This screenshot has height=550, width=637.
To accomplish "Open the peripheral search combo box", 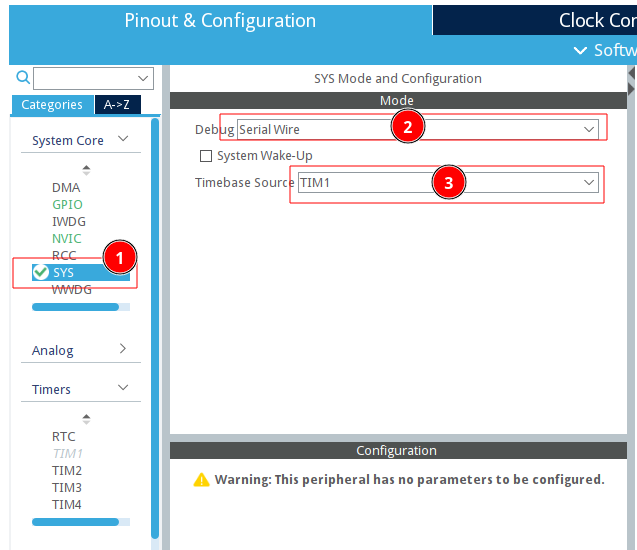I will pyautogui.click(x=93, y=78).
